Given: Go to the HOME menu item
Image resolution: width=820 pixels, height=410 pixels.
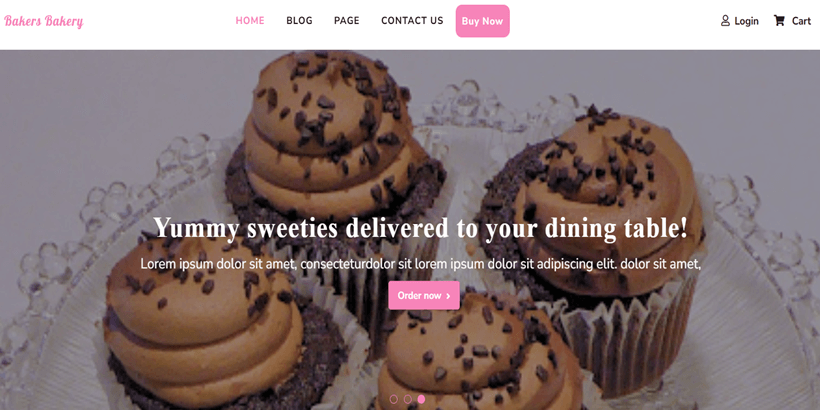Looking at the screenshot, I should 250,21.
